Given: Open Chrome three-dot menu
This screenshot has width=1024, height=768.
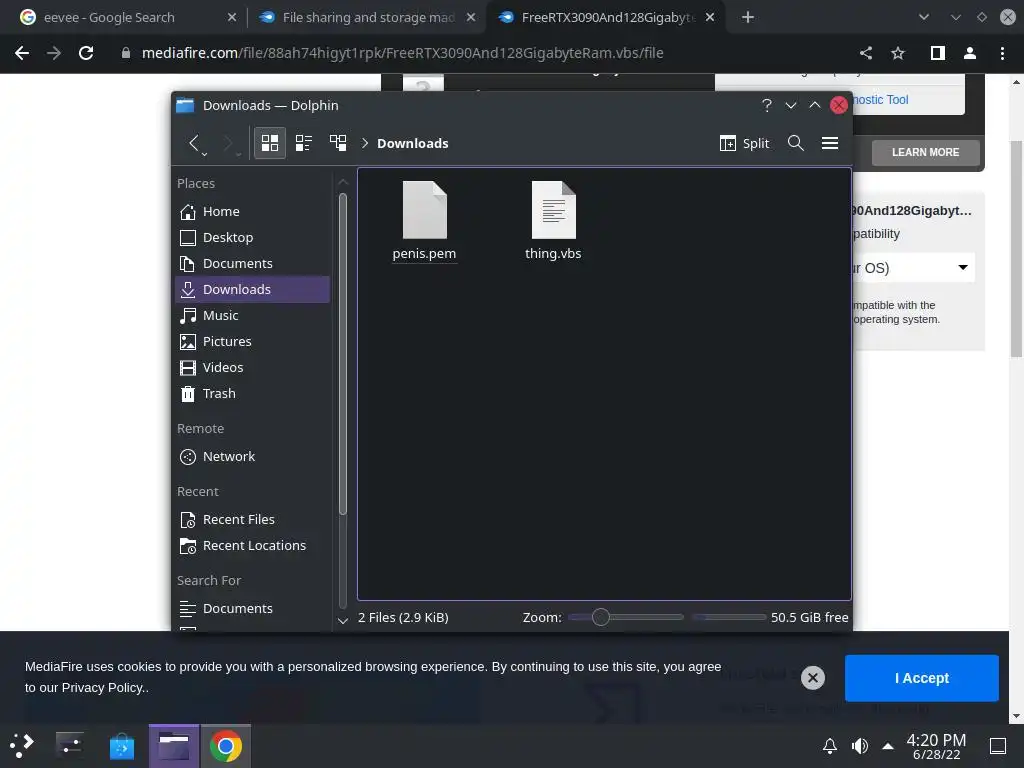Looking at the screenshot, I should (x=1002, y=54).
